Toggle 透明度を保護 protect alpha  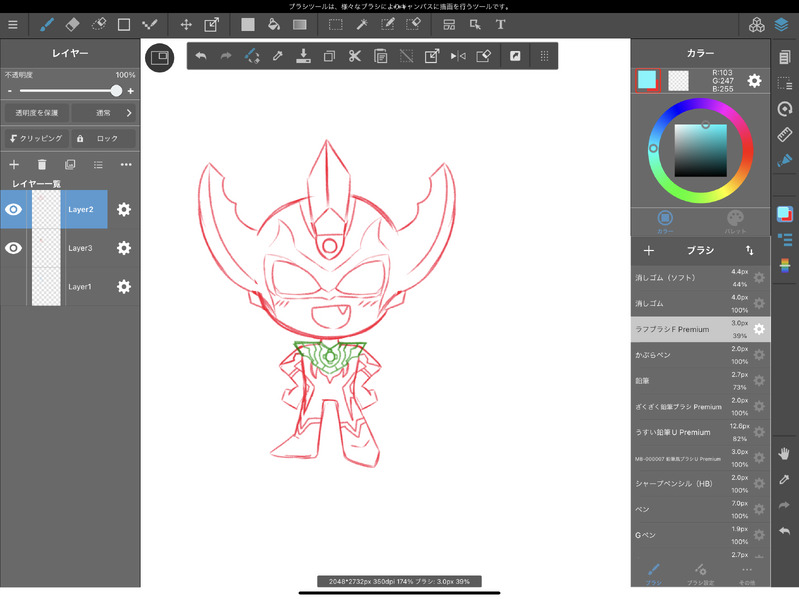tap(36, 113)
